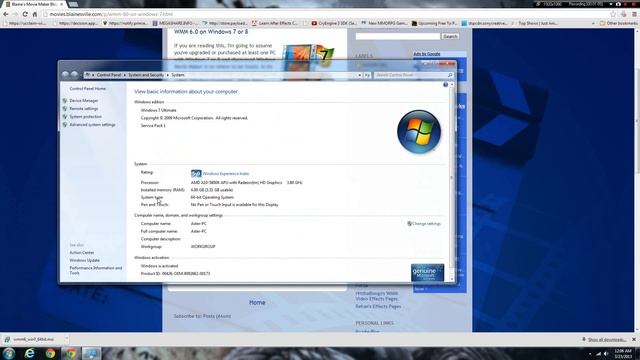Open Chrome menu icon at toolbar end

[634, 14]
